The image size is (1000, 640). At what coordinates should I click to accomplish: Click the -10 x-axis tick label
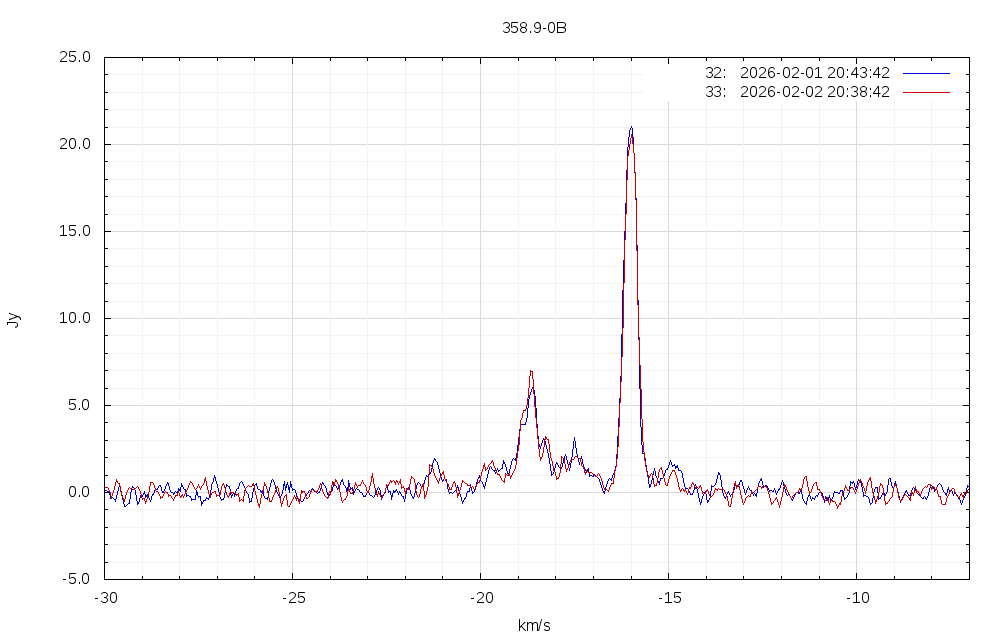pyautogui.click(x=856, y=598)
